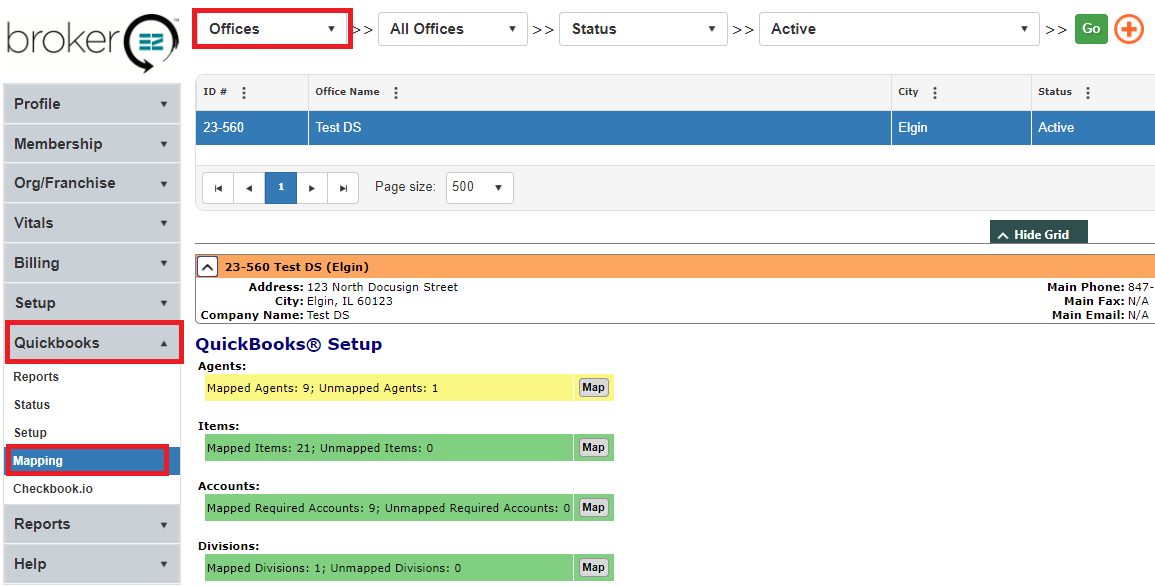Open Office Name column options menu
This screenshot has height=586, width=1155.
point(396,93)
